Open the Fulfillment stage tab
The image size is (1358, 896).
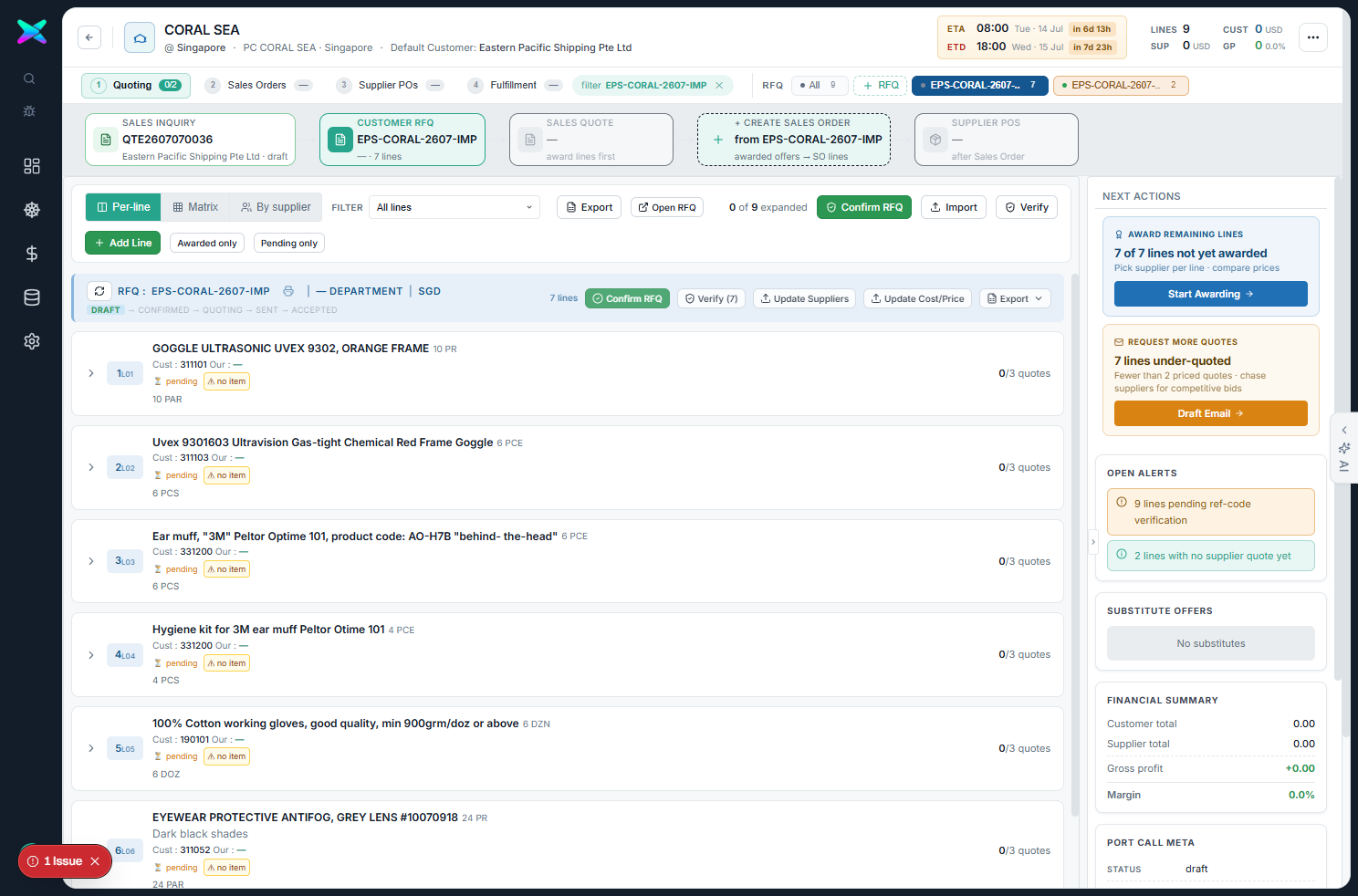tap(515, 85)
